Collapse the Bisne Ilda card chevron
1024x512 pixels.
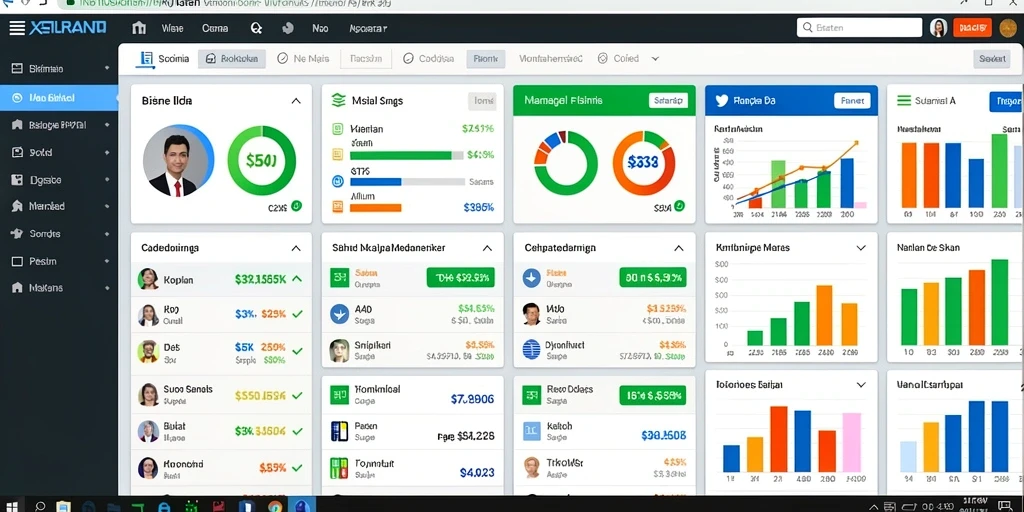coord(296,101)
